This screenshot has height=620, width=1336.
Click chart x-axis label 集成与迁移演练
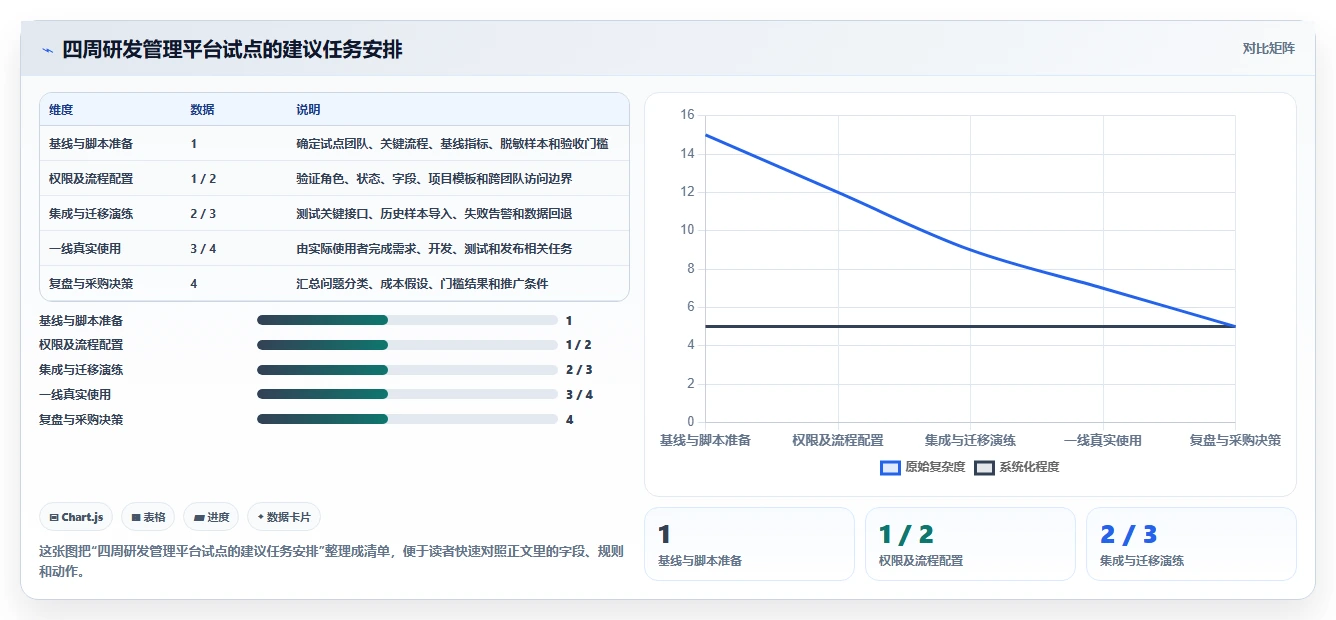(x=970, y=440)
